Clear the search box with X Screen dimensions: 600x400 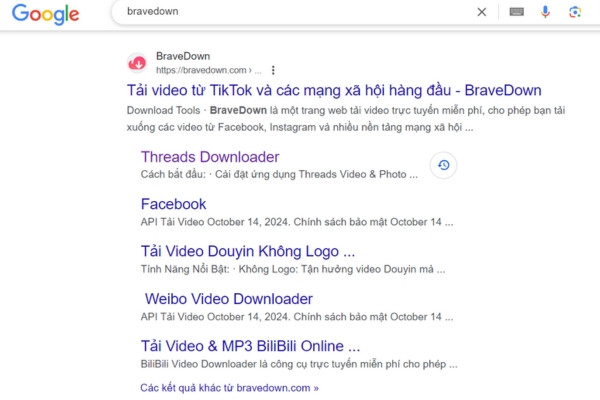click(x=482, y=12)
